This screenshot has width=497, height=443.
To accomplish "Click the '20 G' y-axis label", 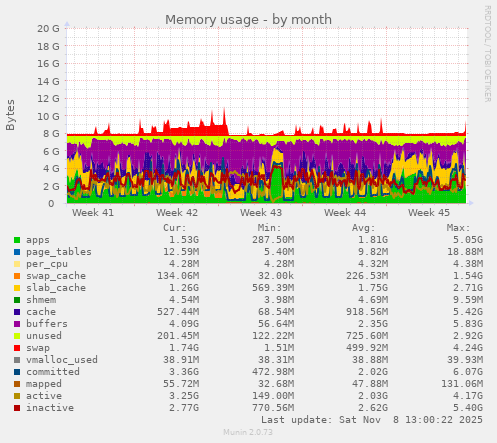I will click(48, 29).
